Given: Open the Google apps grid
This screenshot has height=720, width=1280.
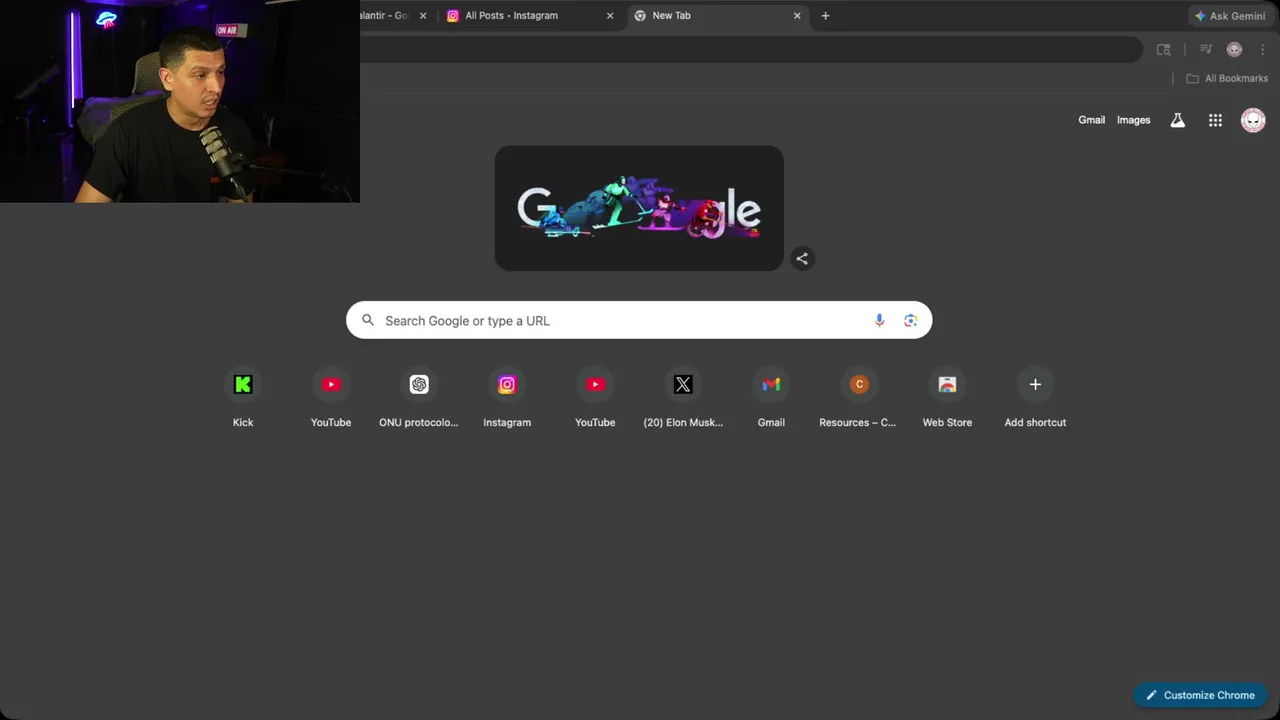Looking at the screenshot, I should pyautogui.click(x=1215, y=120).
